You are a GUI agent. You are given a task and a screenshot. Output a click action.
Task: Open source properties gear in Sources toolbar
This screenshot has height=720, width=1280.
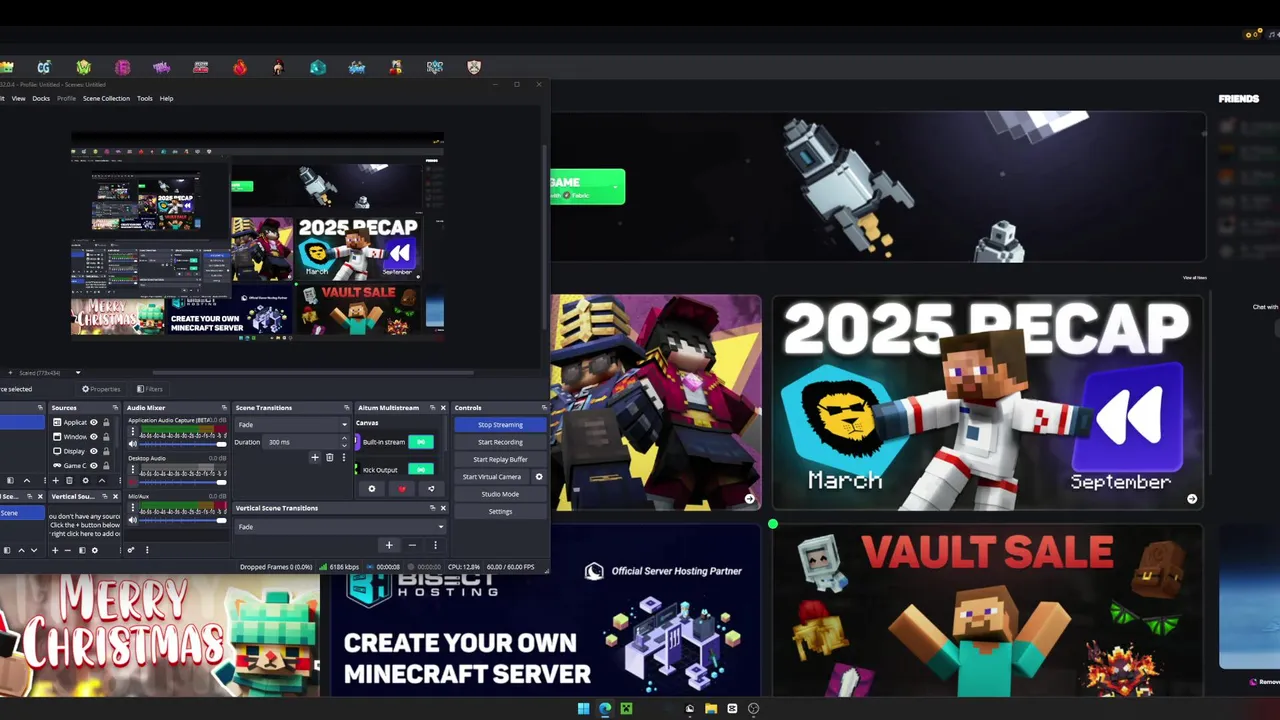click(x=85, y=481)
